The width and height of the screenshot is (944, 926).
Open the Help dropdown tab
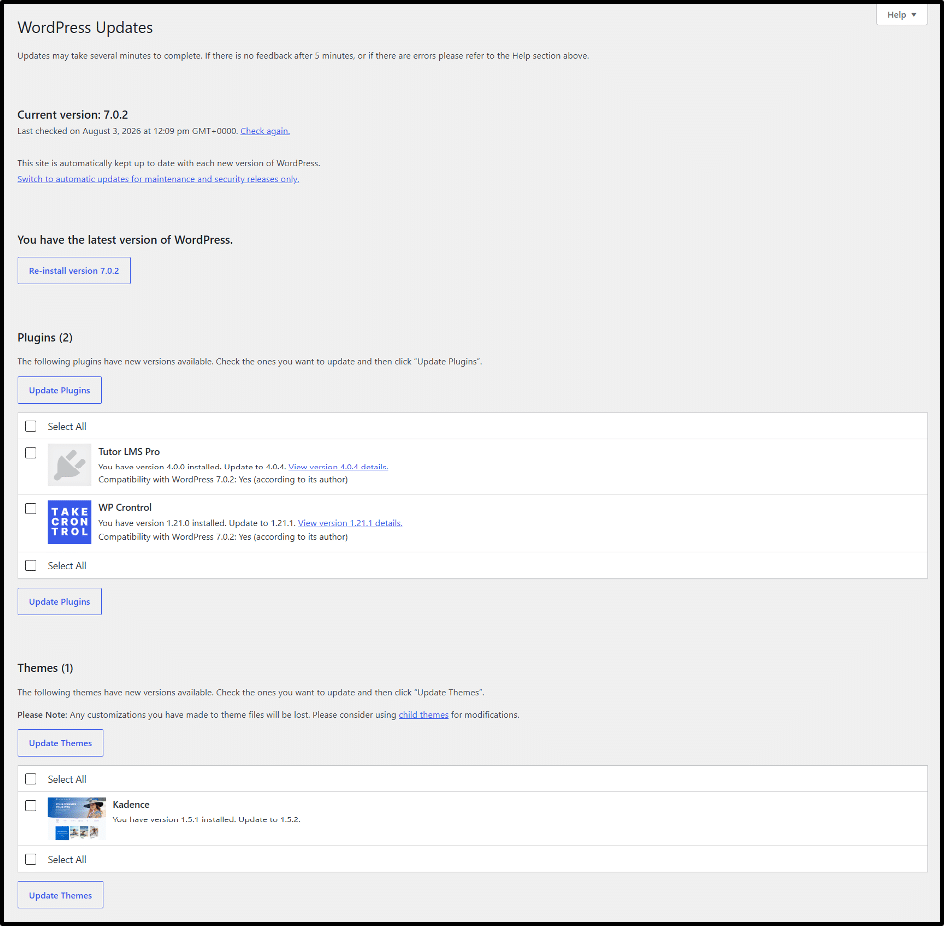(901, 14)
